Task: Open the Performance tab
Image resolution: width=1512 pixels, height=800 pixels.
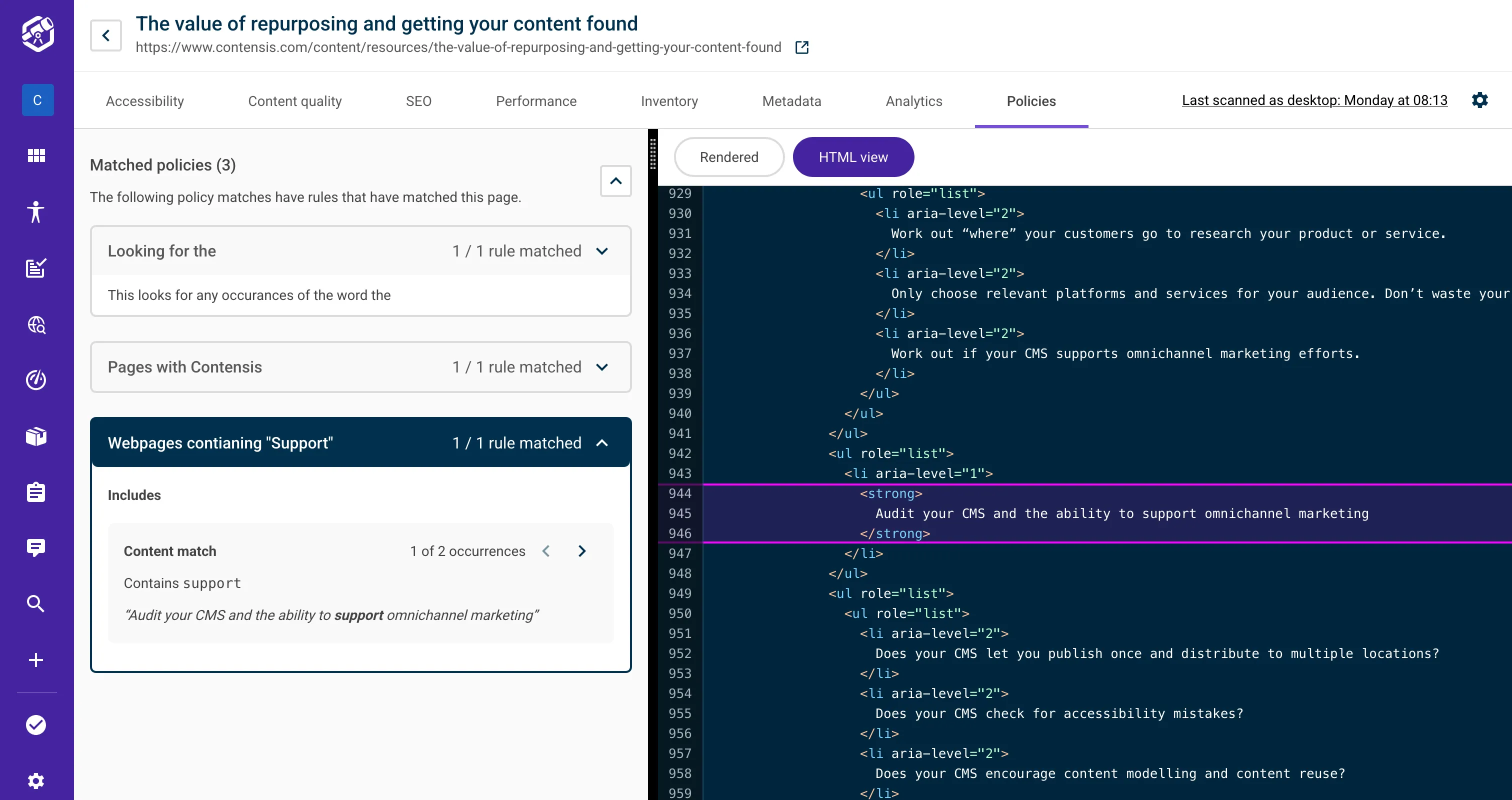Action: (536, 101)
